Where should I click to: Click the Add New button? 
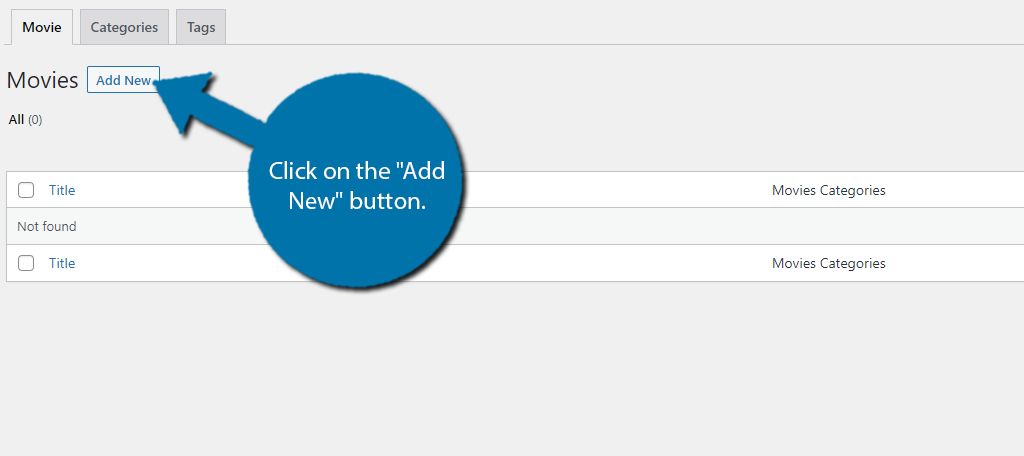pyautogui.click(x=123, y=80)
